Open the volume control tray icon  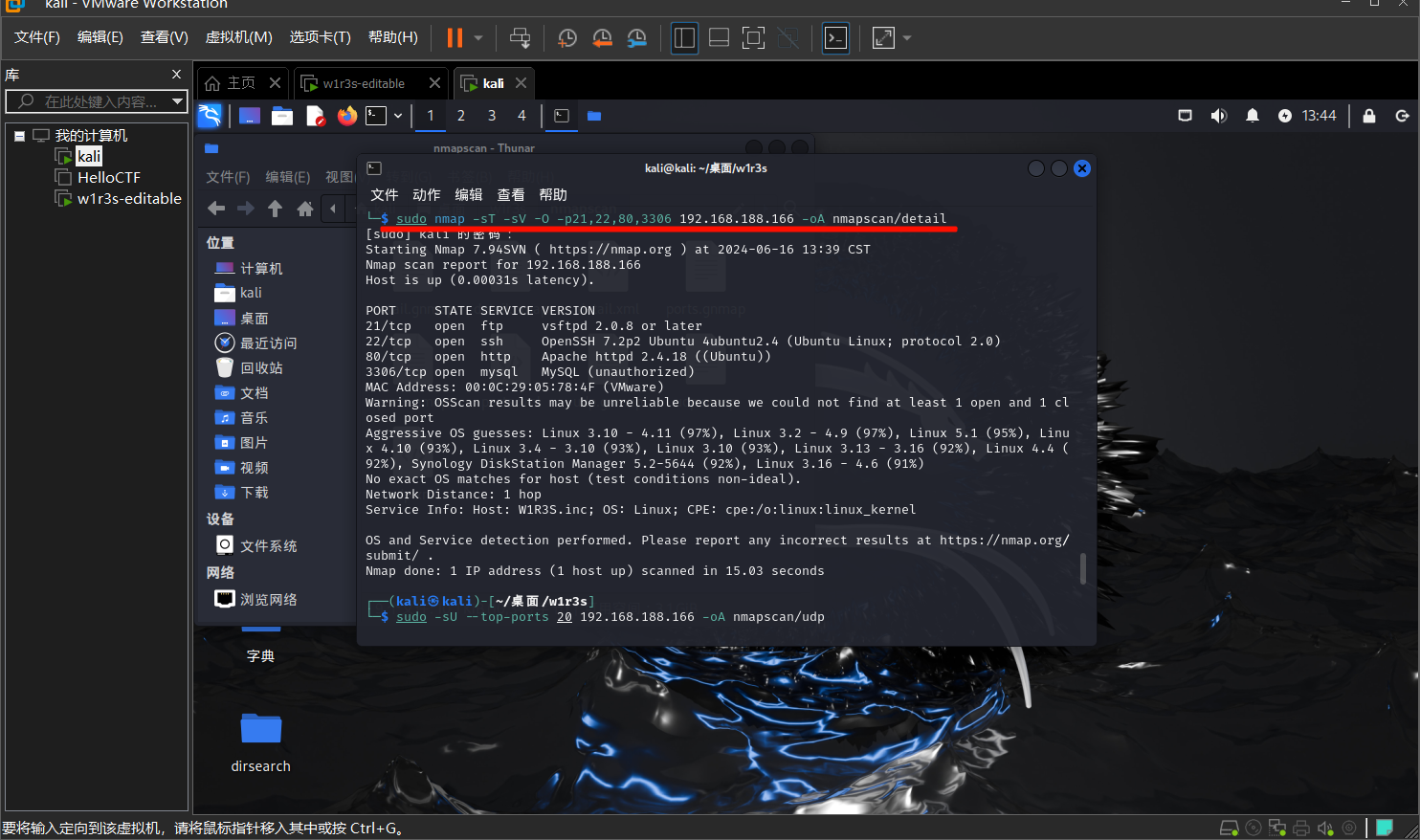click(1218, 116)
